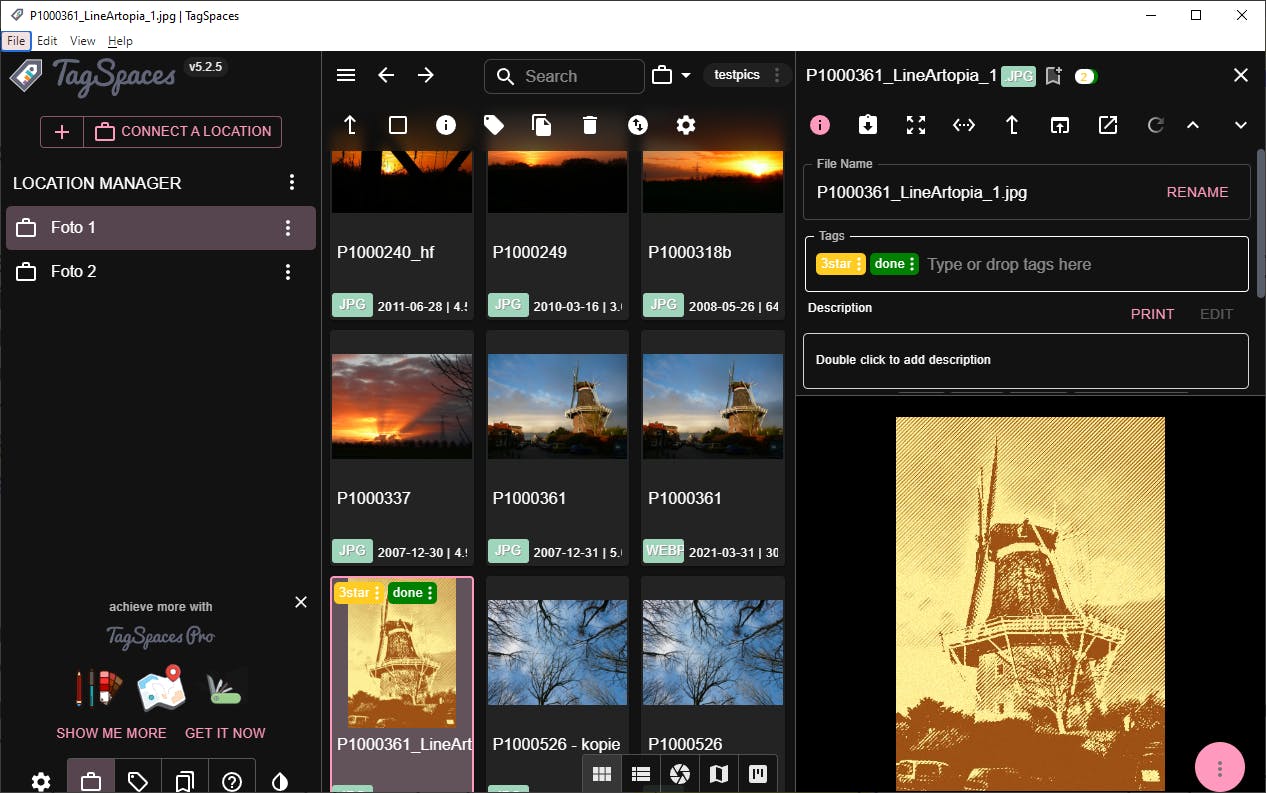Add bookmark for the opened file
This screenshot has height=793, width=1266.
[1053, 76]
